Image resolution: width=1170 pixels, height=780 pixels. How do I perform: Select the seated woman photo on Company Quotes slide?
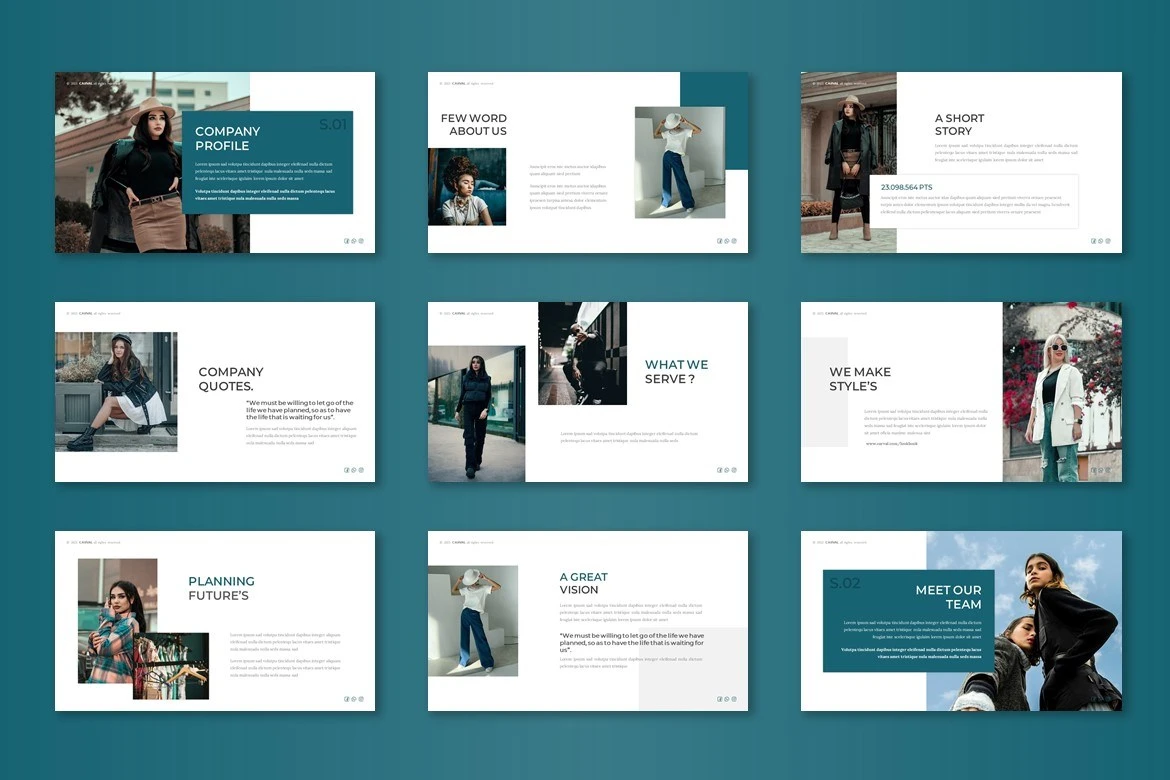coord(116,392)
